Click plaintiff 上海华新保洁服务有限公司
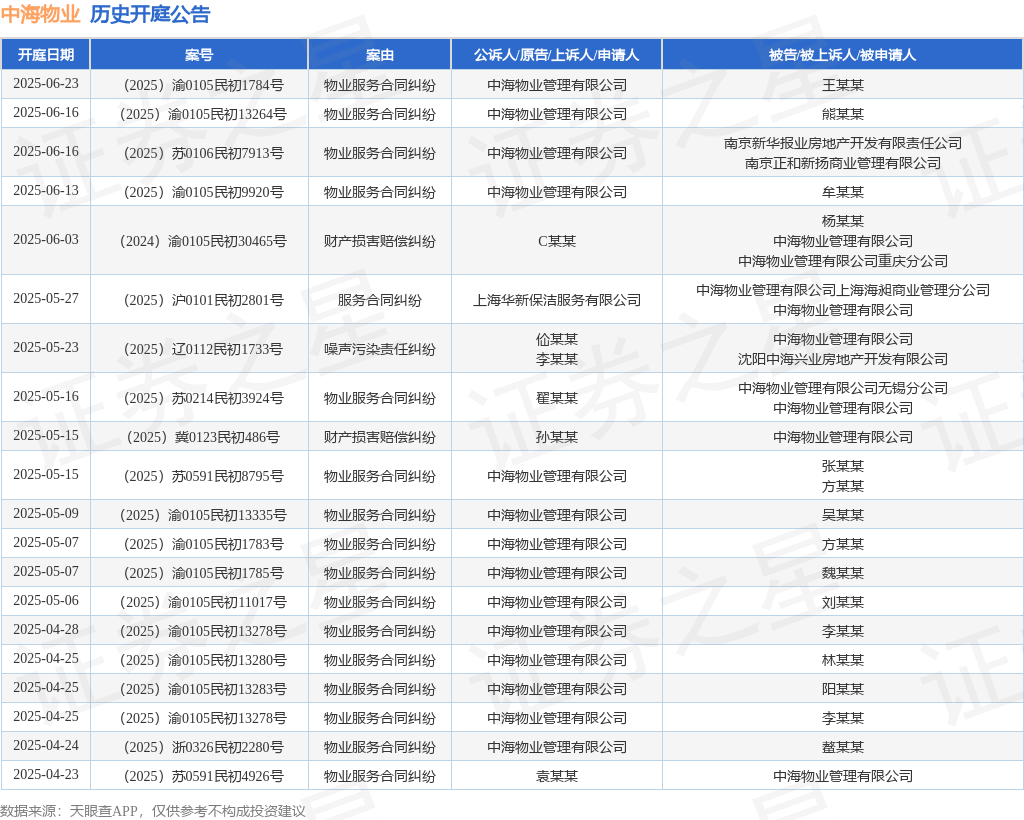The image size is (1024, 820). click(x=556, y=300)
